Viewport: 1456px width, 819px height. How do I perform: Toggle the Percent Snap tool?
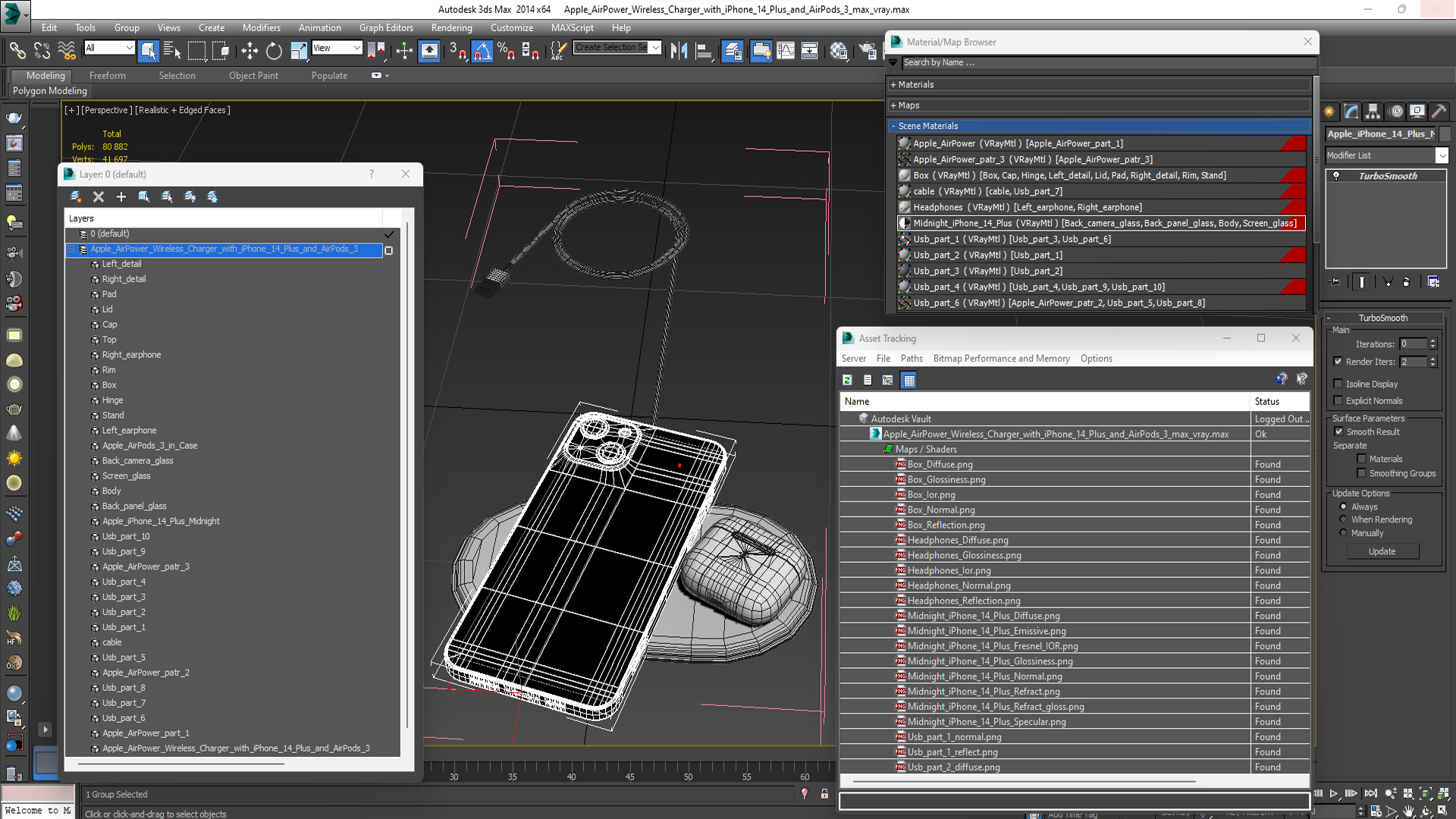tap(506, 51)
